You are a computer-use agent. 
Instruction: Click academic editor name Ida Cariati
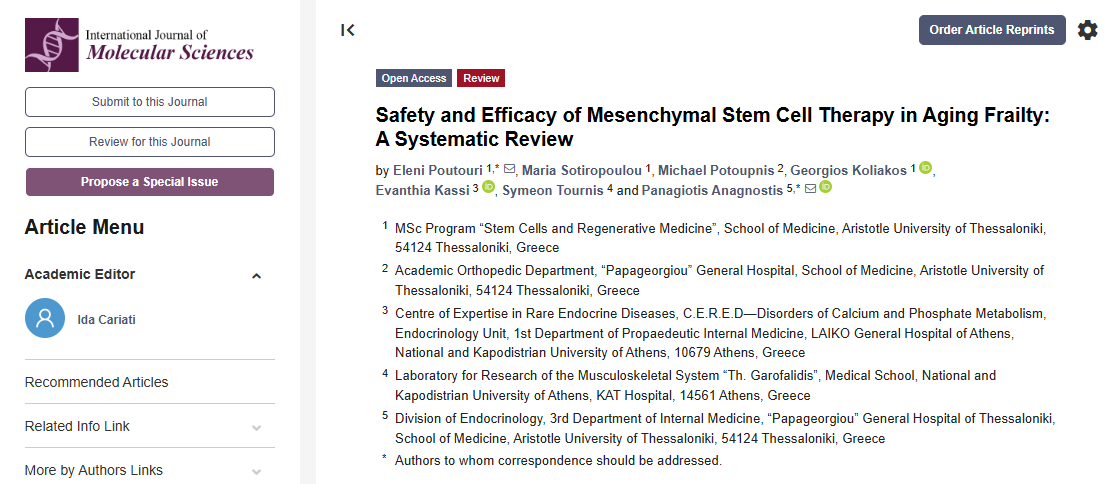click(106, 319)
